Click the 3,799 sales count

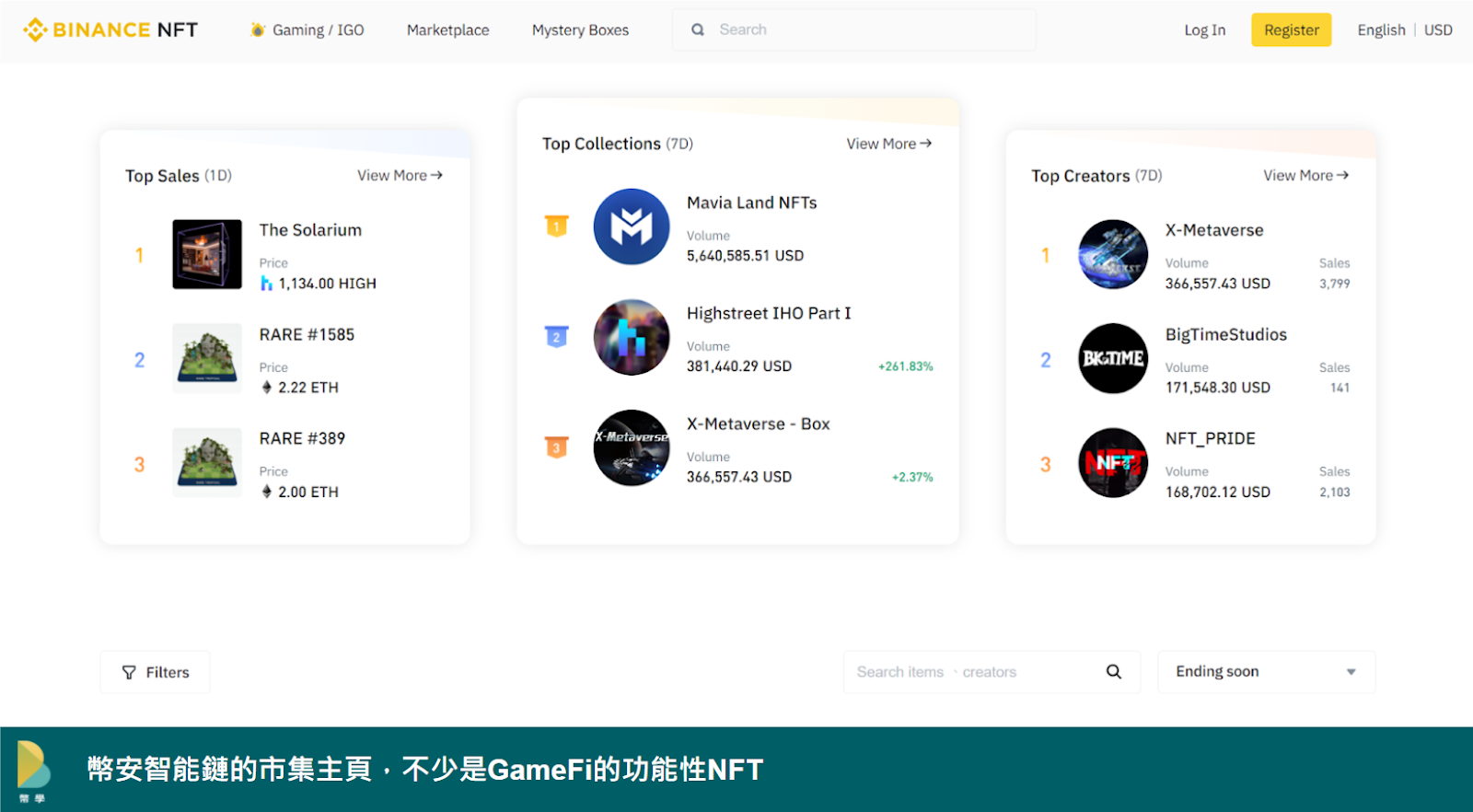[x=1334, y=284]
